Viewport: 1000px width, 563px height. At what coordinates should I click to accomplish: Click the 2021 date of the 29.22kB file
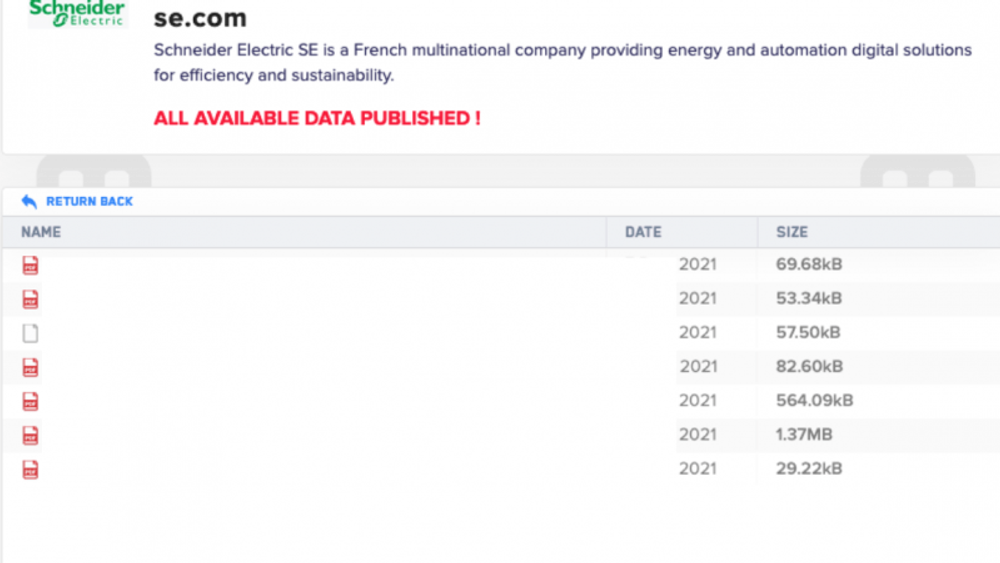(x=698, y=469)
